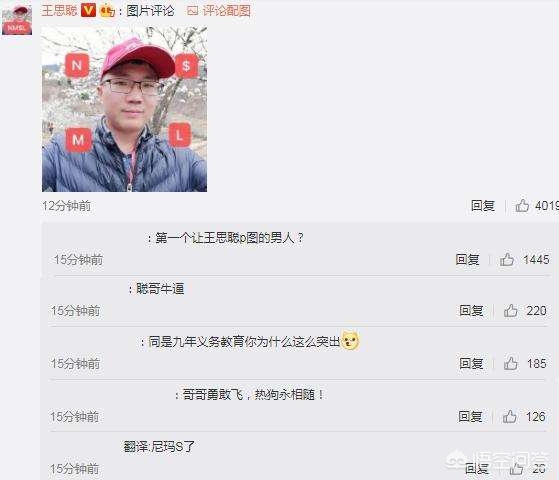
Task: Like the comment with 185 likes
Action: click(511, 363)
